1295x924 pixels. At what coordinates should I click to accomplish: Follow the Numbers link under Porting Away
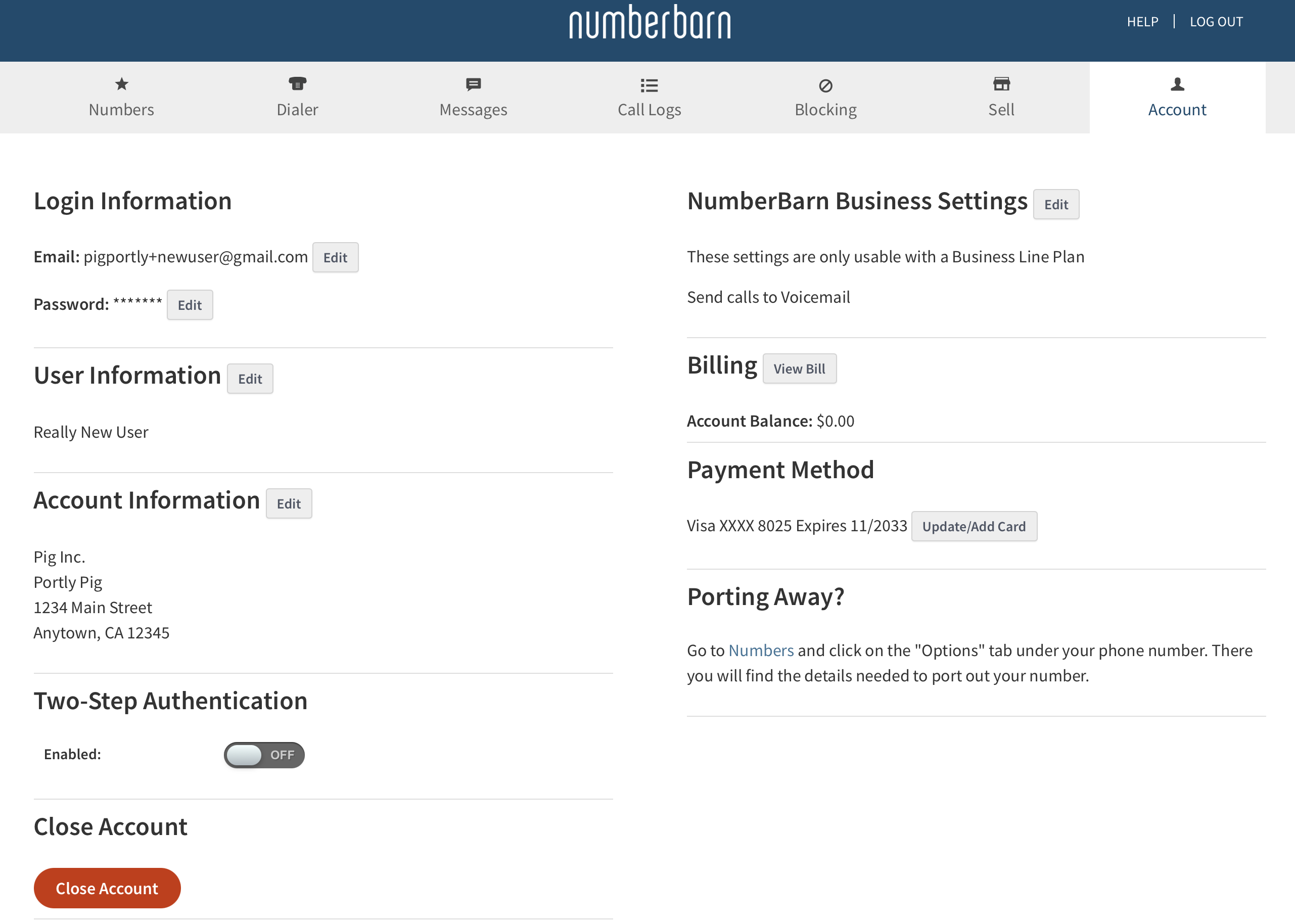(x=761, y=651)
